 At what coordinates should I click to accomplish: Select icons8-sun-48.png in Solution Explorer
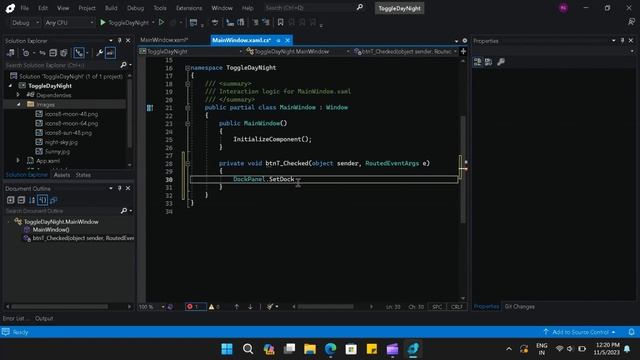coord(68,133)
